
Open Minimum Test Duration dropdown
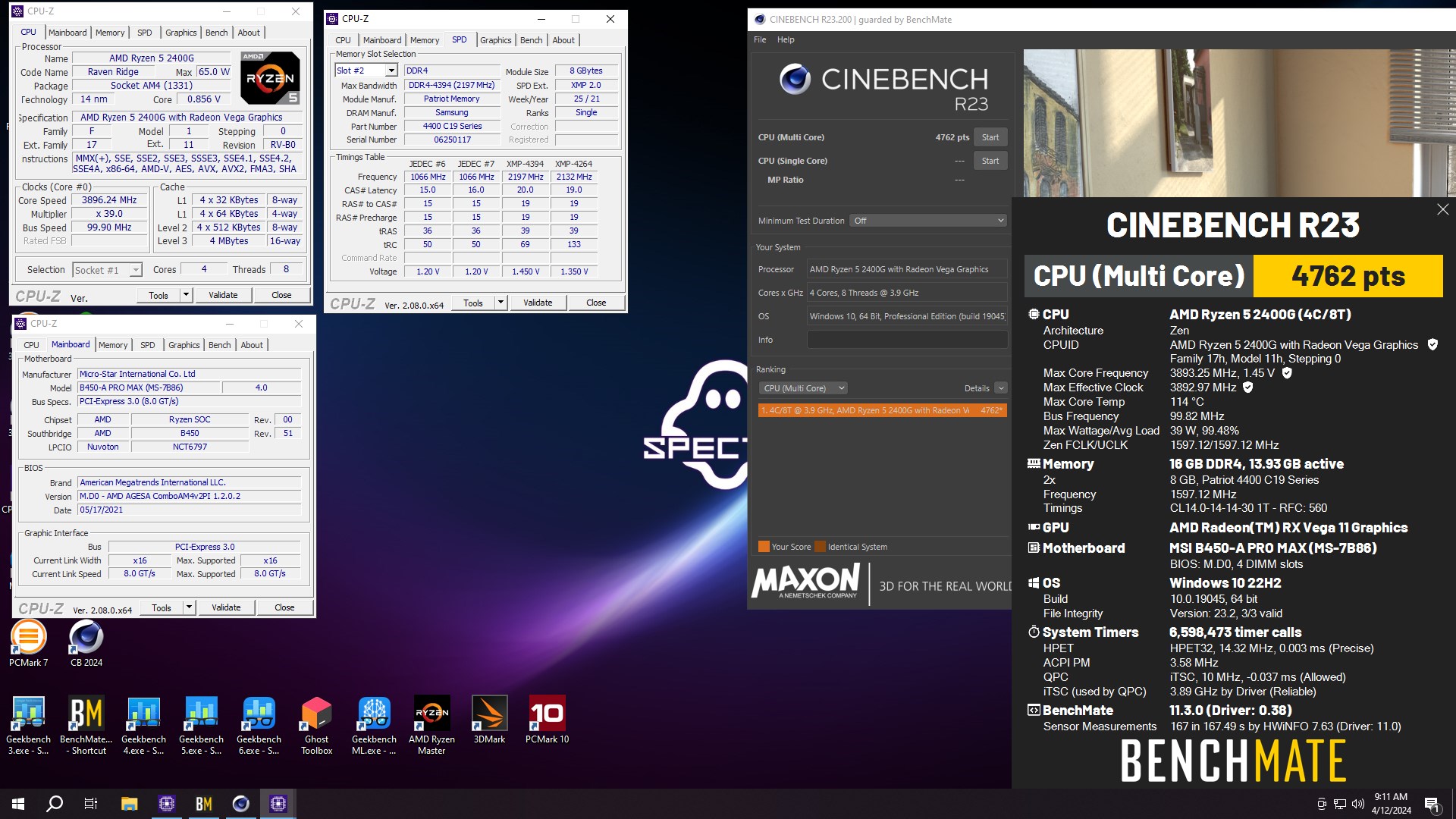pyautogui.click(x=928, y=221)
